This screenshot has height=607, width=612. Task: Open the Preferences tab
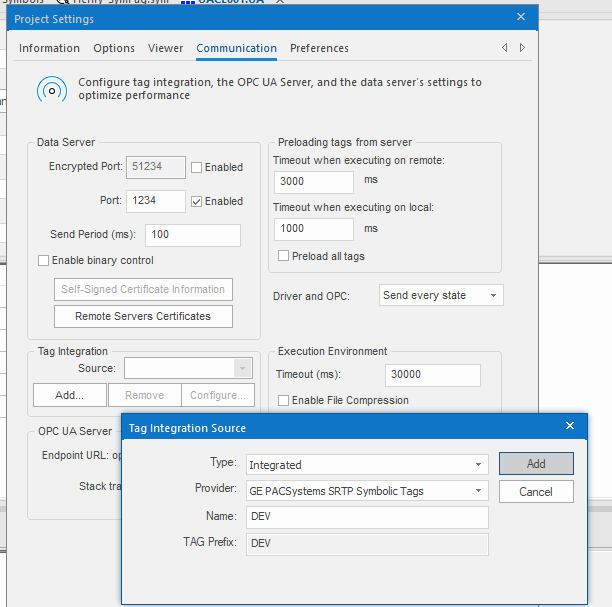pyautogui.click(x=319, y=48)
